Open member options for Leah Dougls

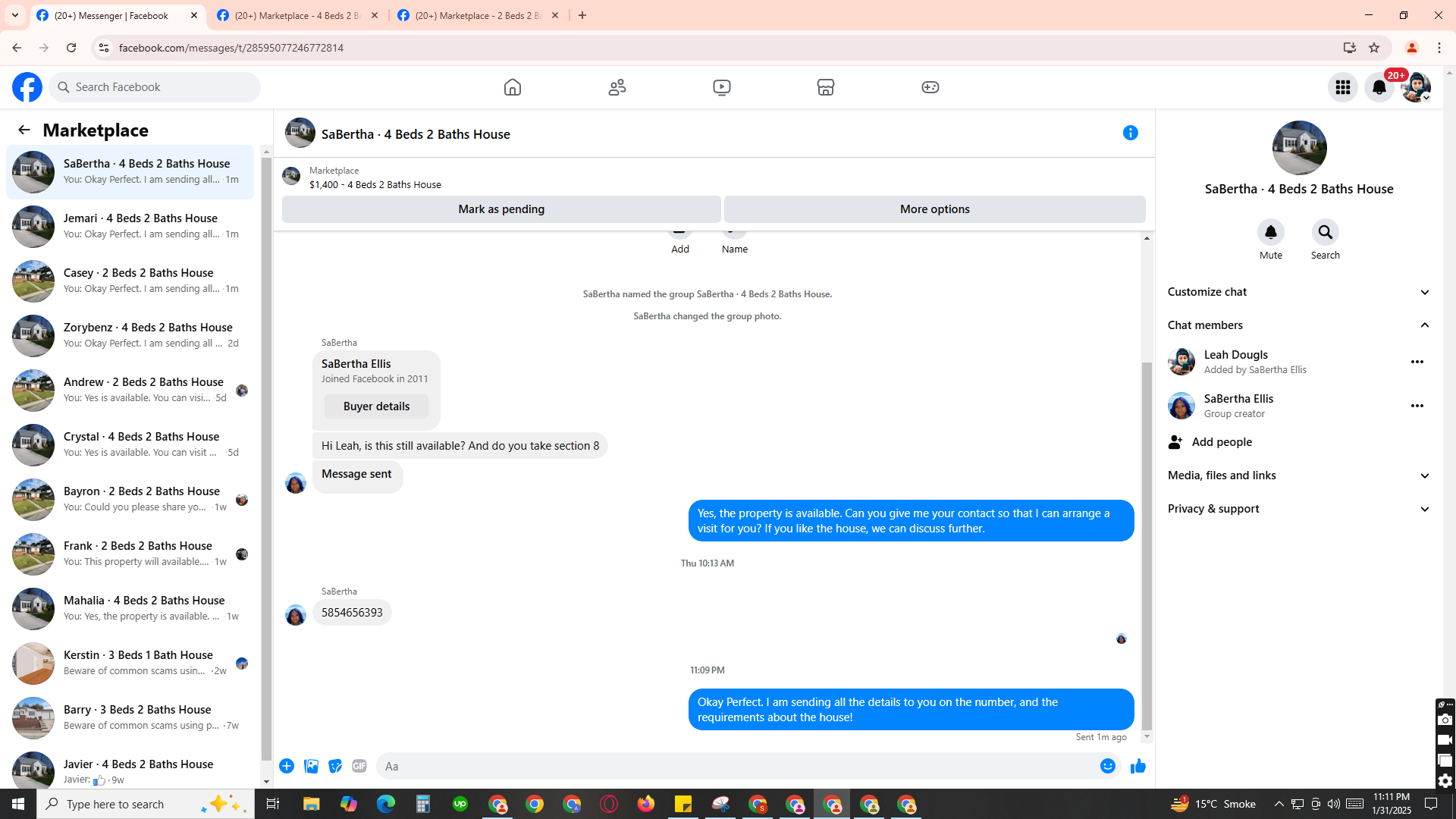[1417, 362]
